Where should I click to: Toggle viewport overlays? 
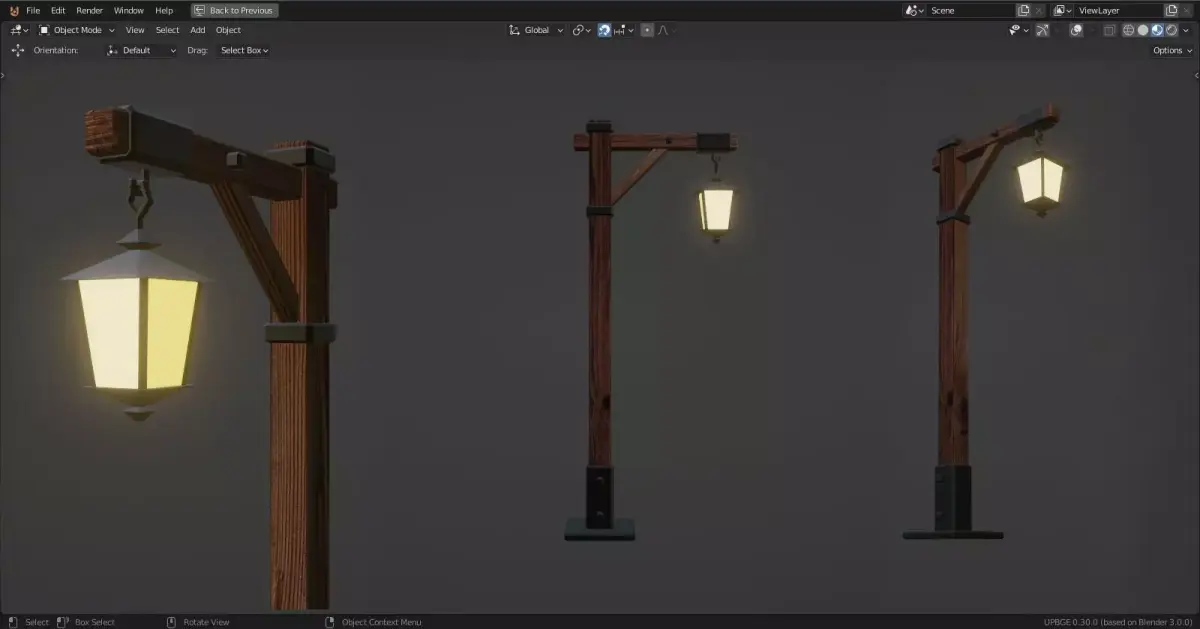pyautogui.click(x=1077, y=30)
